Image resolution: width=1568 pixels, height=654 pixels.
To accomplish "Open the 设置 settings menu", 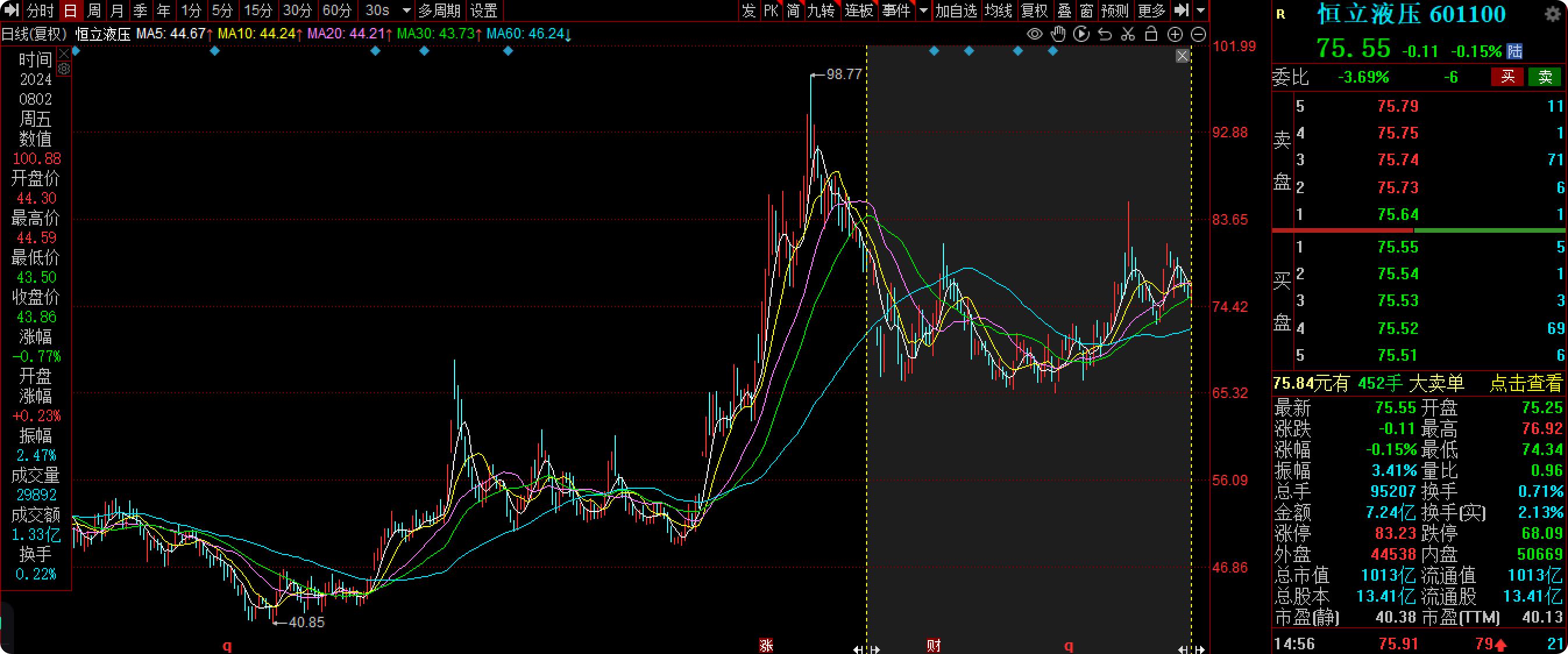I will click(x=484, y=10).
